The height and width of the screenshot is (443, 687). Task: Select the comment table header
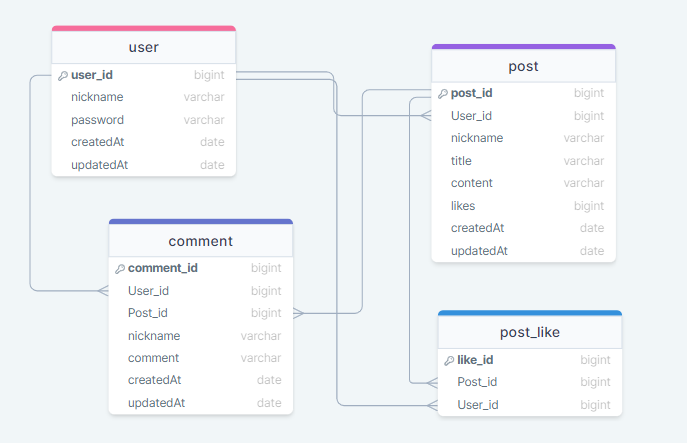pyautogui.click(x=201, y=241)
